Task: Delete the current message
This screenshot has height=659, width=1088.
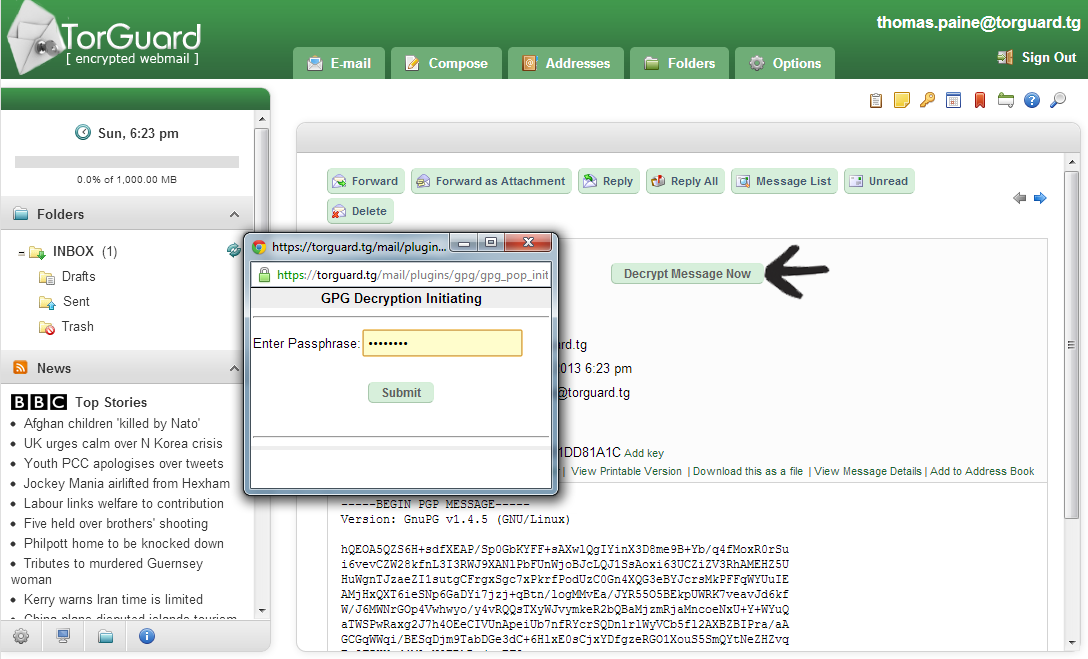Action: click(x=360, y=211)
